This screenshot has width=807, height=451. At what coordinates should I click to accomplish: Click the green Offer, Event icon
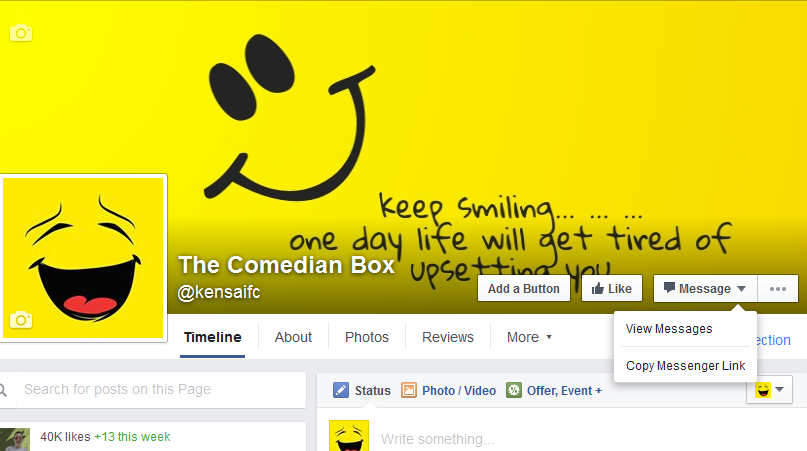514,390
